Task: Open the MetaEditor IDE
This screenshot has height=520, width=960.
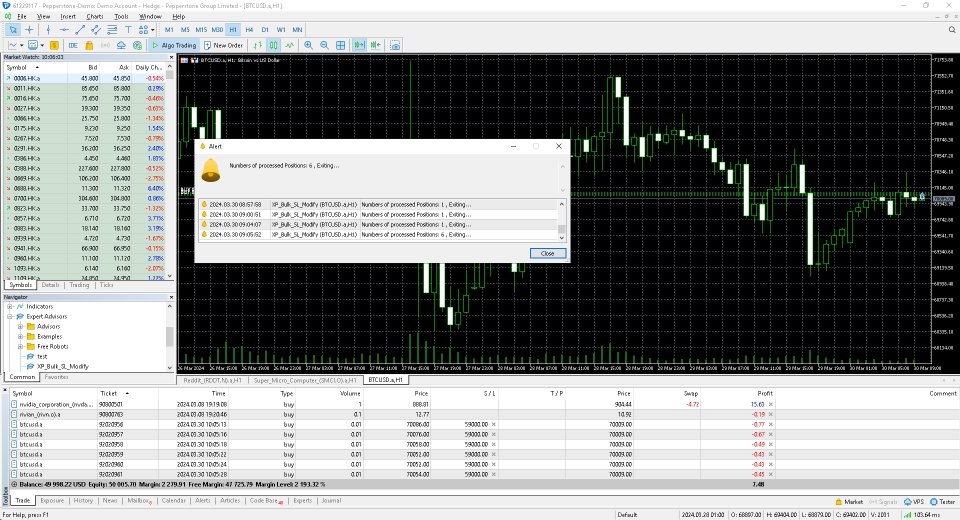Action: click(73, 45)
